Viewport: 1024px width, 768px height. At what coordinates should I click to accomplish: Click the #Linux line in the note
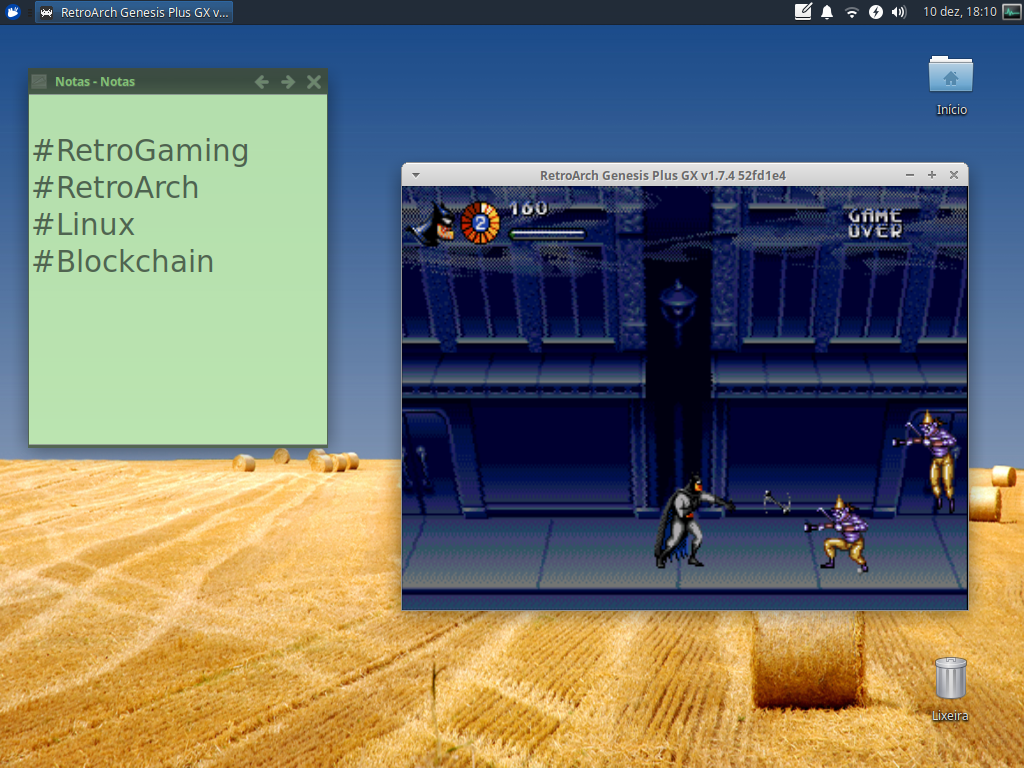pyautogui.click(x=84, y=225)
